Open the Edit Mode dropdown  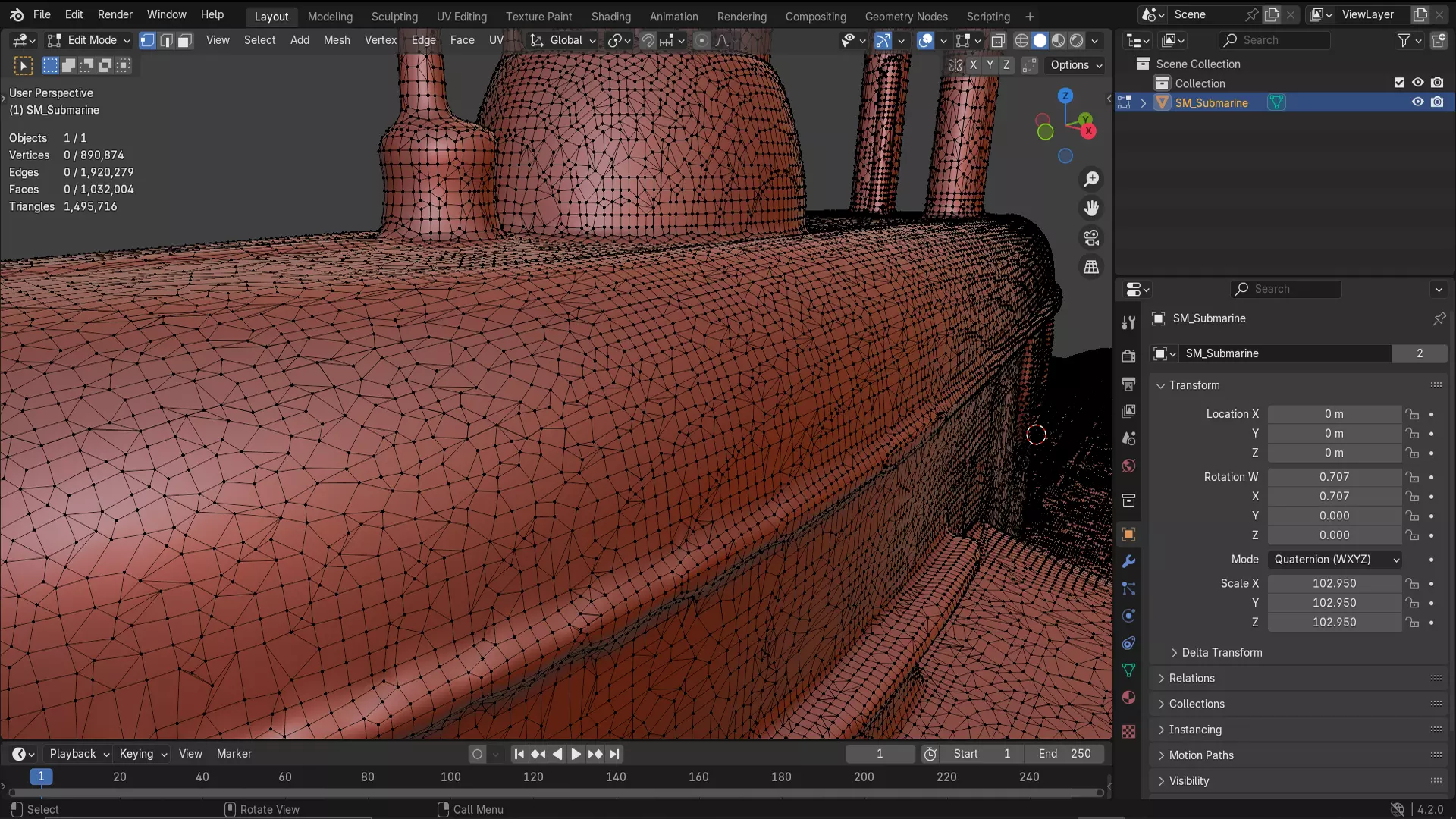89,41
